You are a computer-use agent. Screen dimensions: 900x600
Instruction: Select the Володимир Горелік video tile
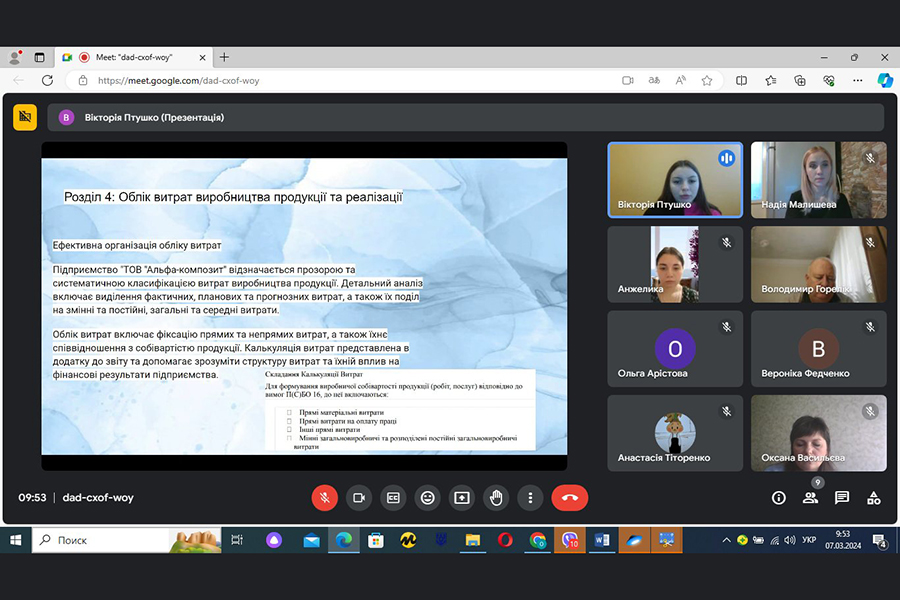pyautogui.click(x=818, y=264)
